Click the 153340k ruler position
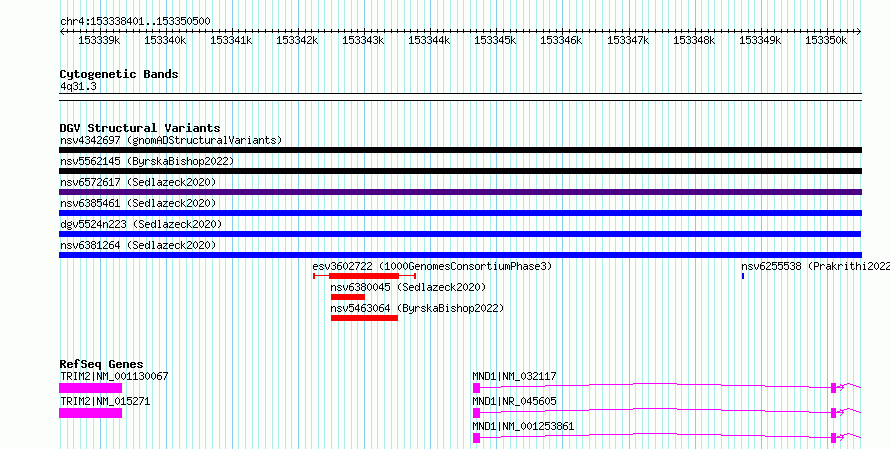890x449 pixels. [165, 40]
